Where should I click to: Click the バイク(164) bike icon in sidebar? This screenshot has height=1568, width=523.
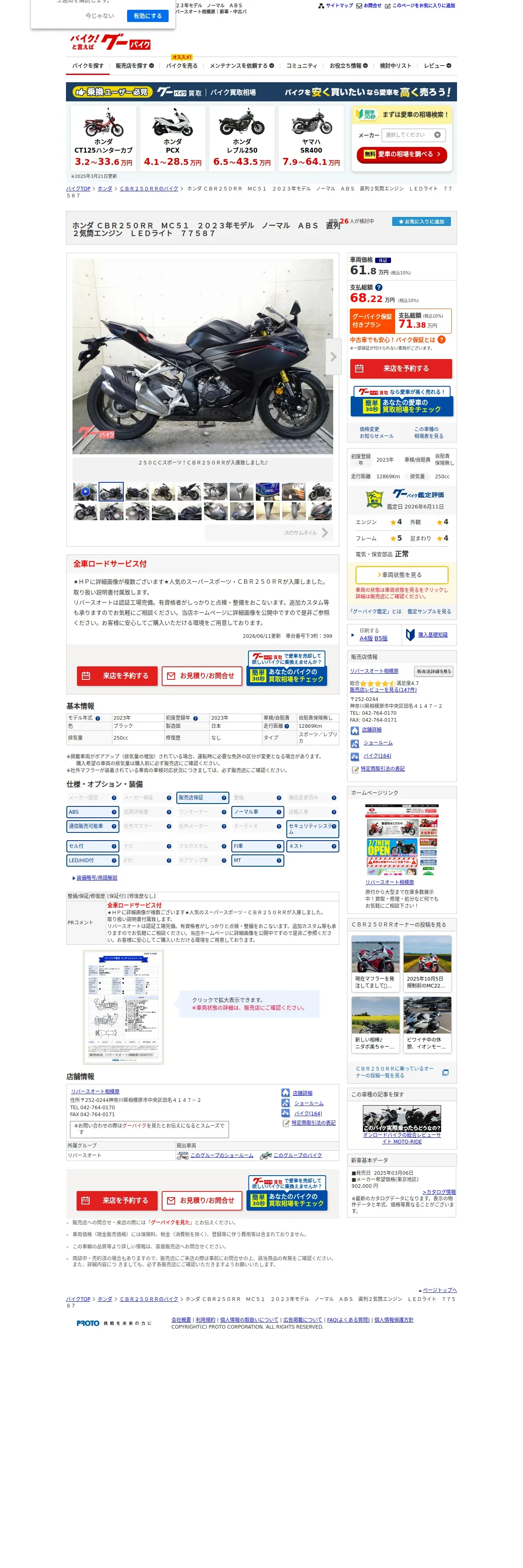point(354,757)
